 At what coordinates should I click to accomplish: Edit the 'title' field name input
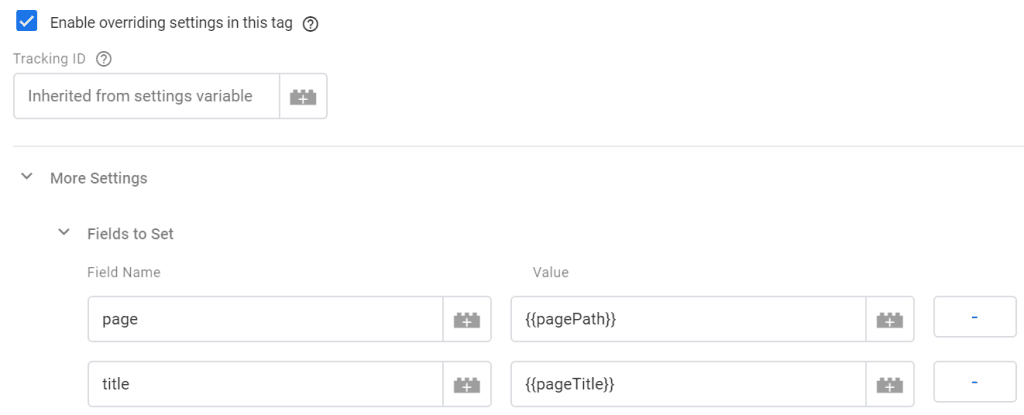click(x=266, y=384)
